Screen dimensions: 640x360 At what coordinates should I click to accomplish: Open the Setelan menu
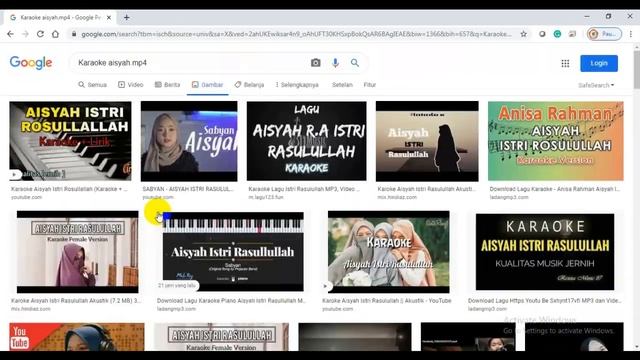[342, 85]
